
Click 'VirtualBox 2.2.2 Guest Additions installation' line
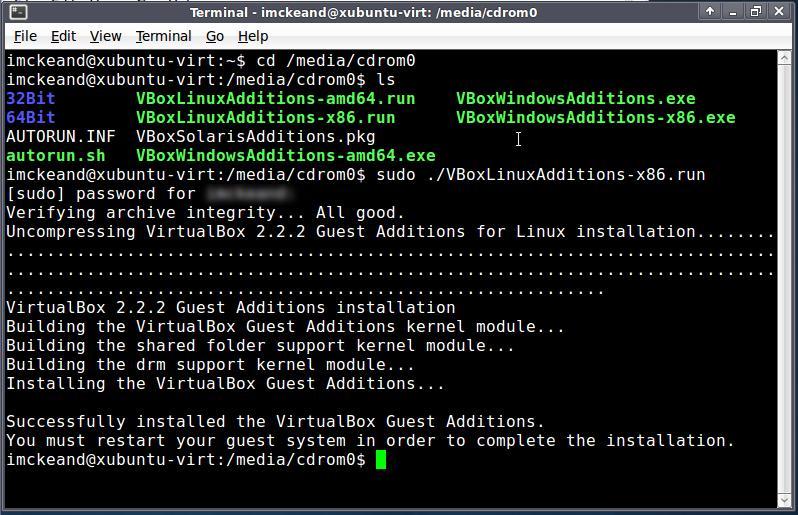(x=231, y=307)
